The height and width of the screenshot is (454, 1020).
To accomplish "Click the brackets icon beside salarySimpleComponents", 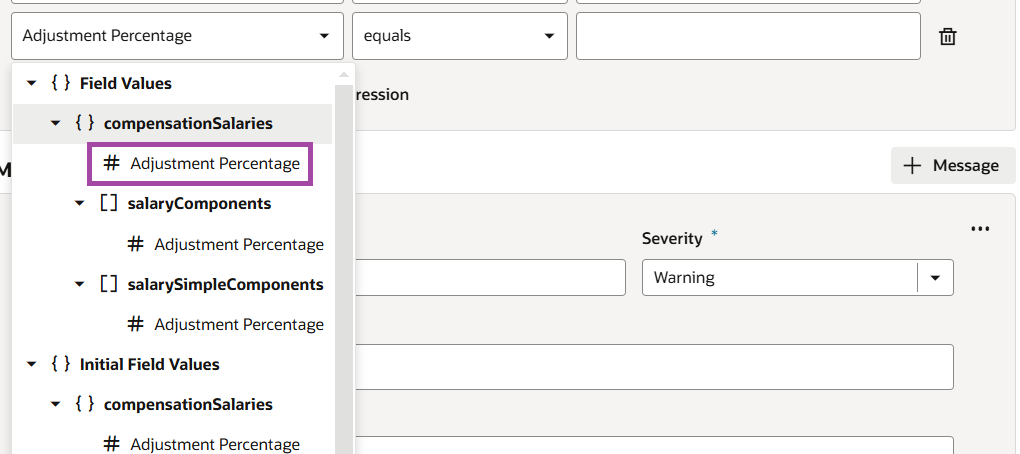I will [x=108, y=284].
